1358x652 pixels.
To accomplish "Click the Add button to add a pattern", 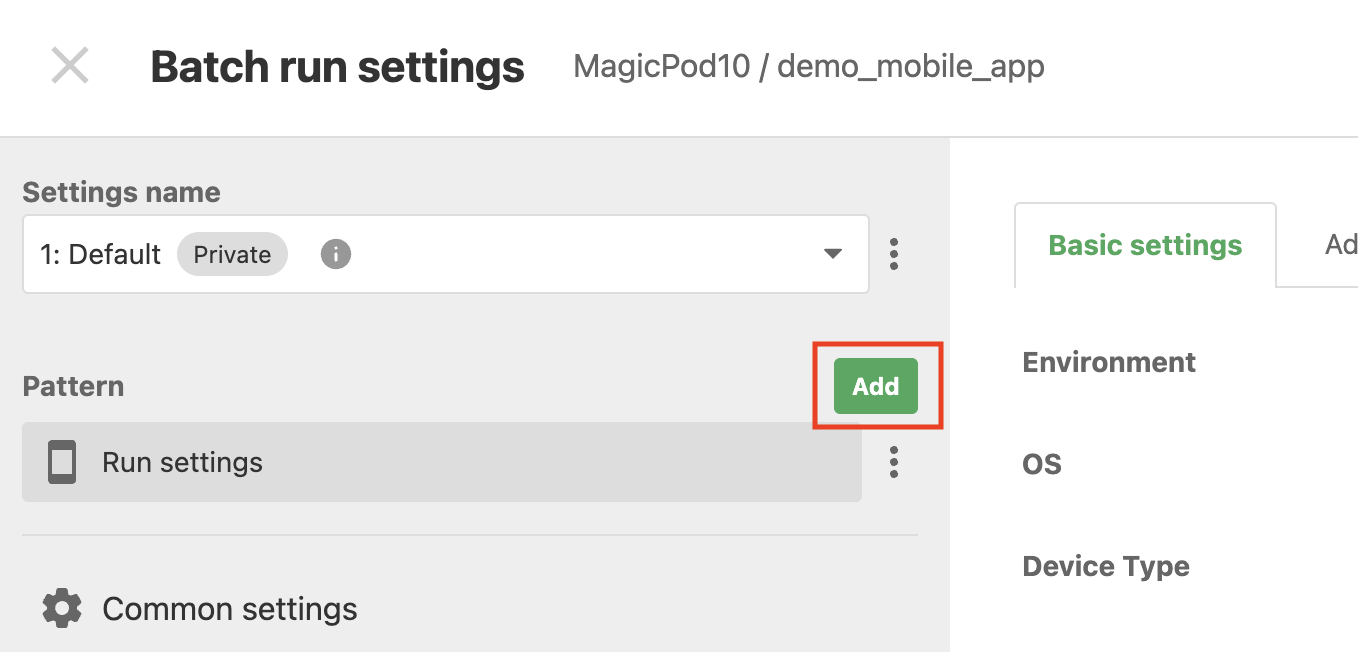I will [x=875, y=386].
